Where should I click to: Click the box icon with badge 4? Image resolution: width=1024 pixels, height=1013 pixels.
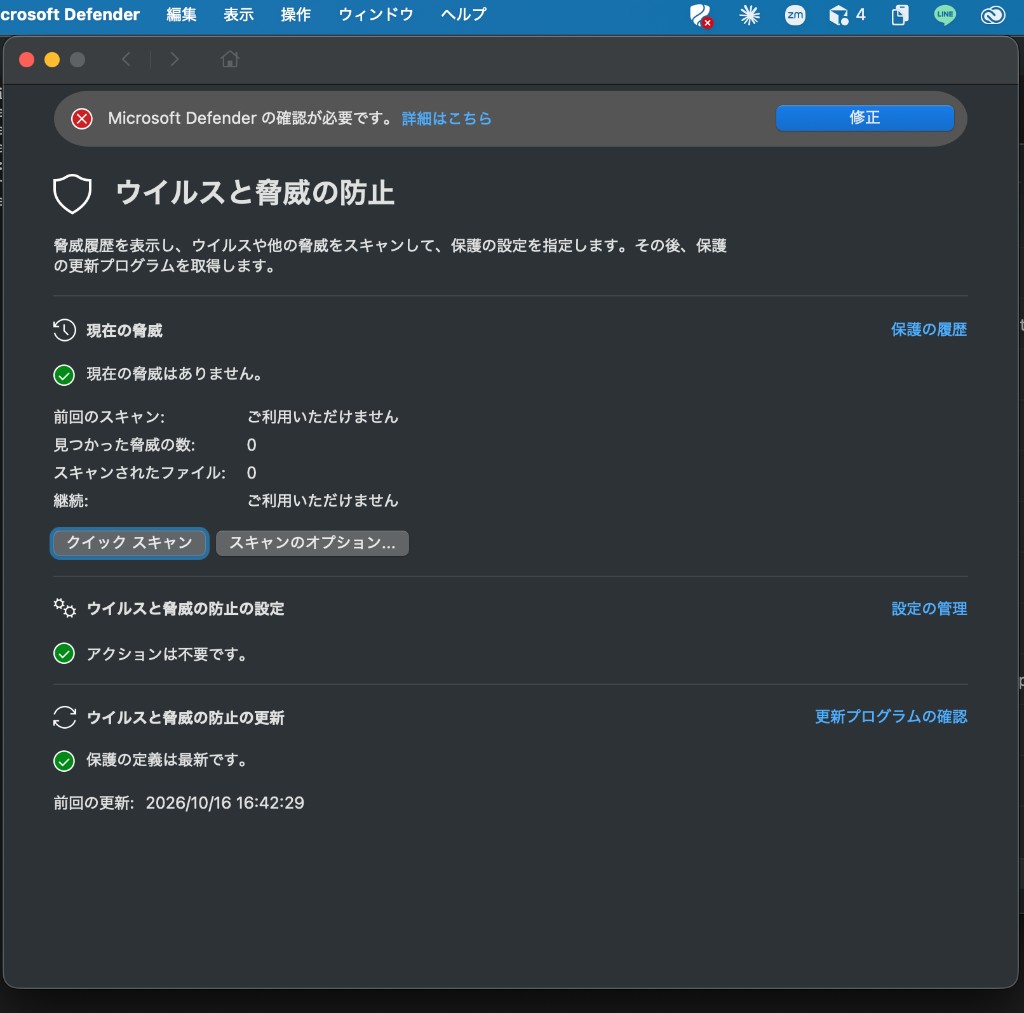point(847,14)
